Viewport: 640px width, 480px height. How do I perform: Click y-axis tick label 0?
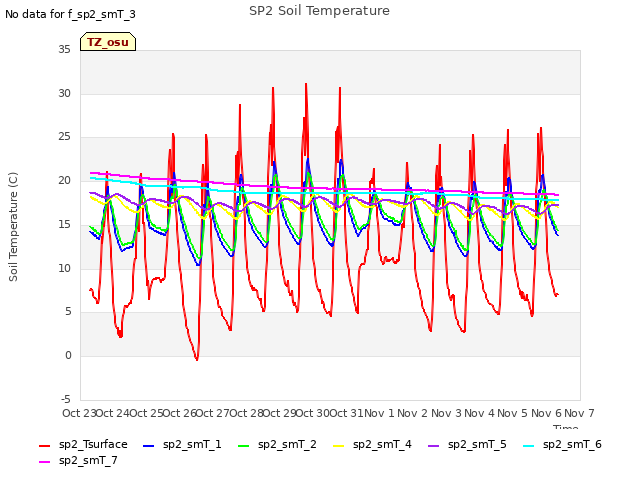pos(68,355)
